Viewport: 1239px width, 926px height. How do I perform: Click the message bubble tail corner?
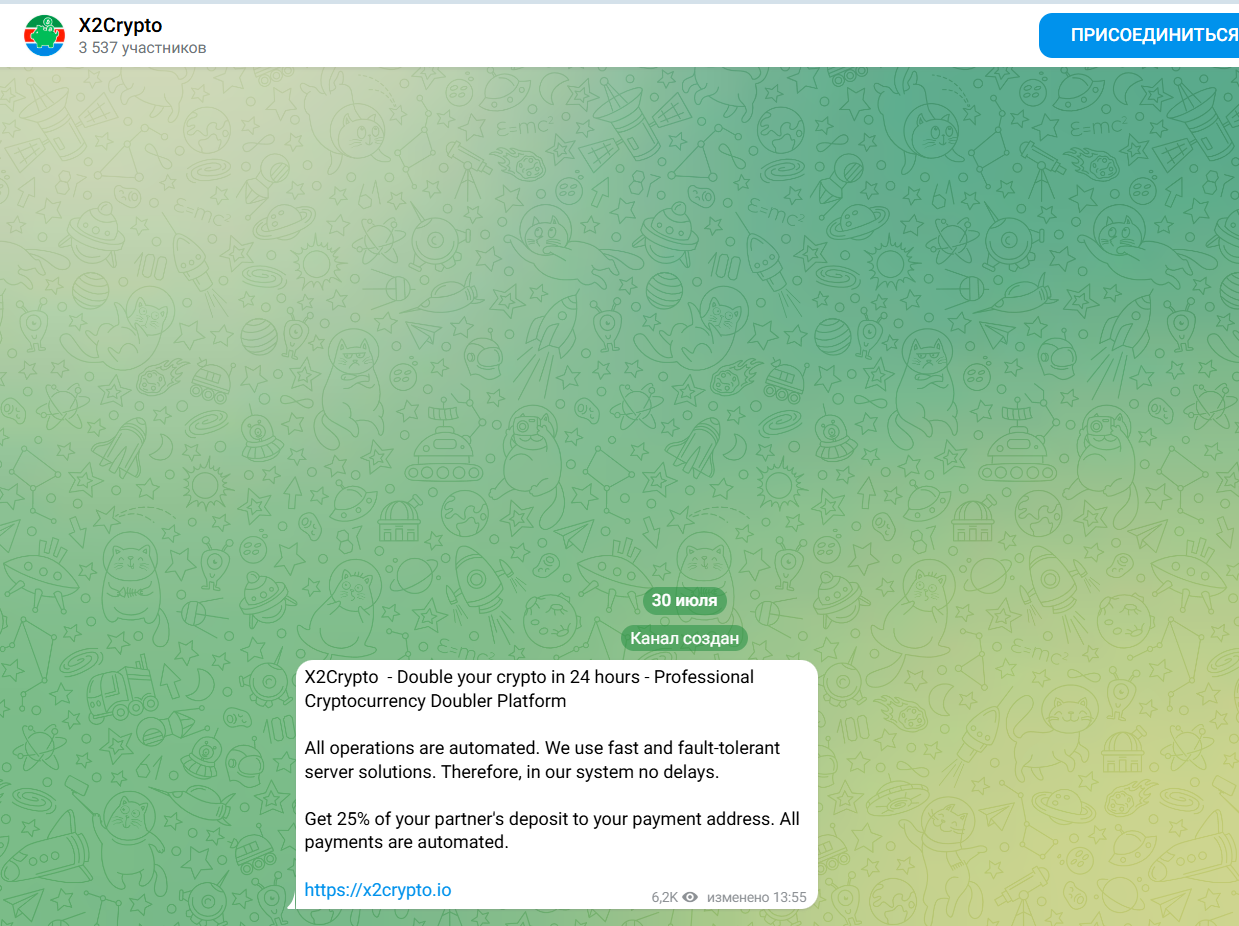pyautogui.click(x=291, y=904)
